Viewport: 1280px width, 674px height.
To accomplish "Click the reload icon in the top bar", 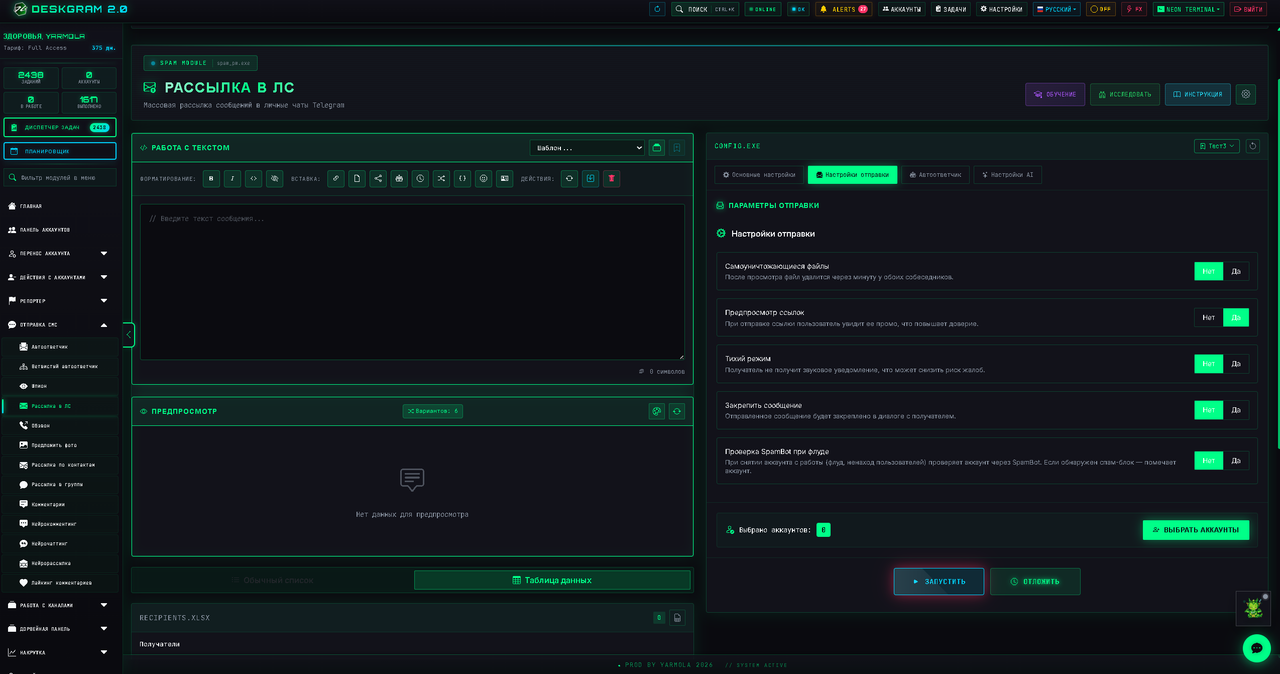I will pos(657,9).
